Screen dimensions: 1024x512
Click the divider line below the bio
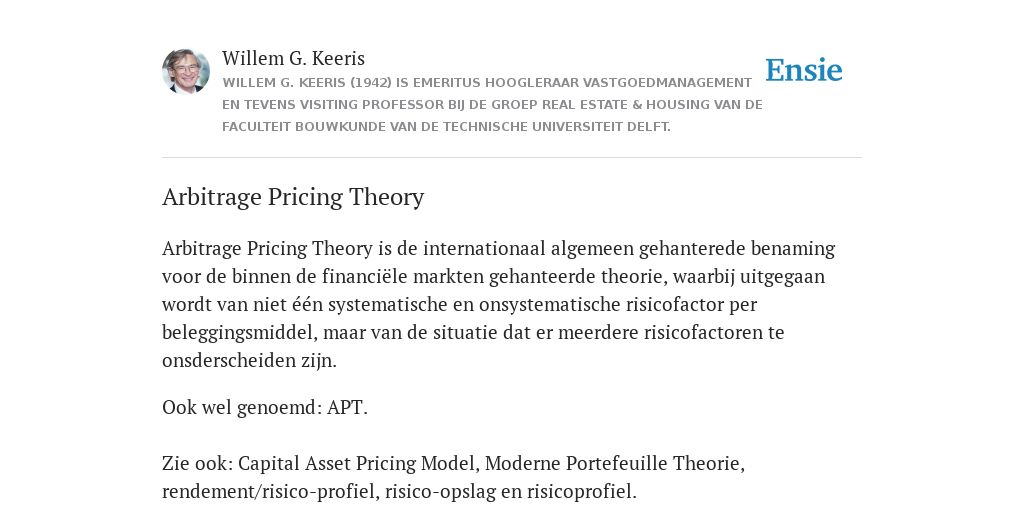(x=512, y=157)
